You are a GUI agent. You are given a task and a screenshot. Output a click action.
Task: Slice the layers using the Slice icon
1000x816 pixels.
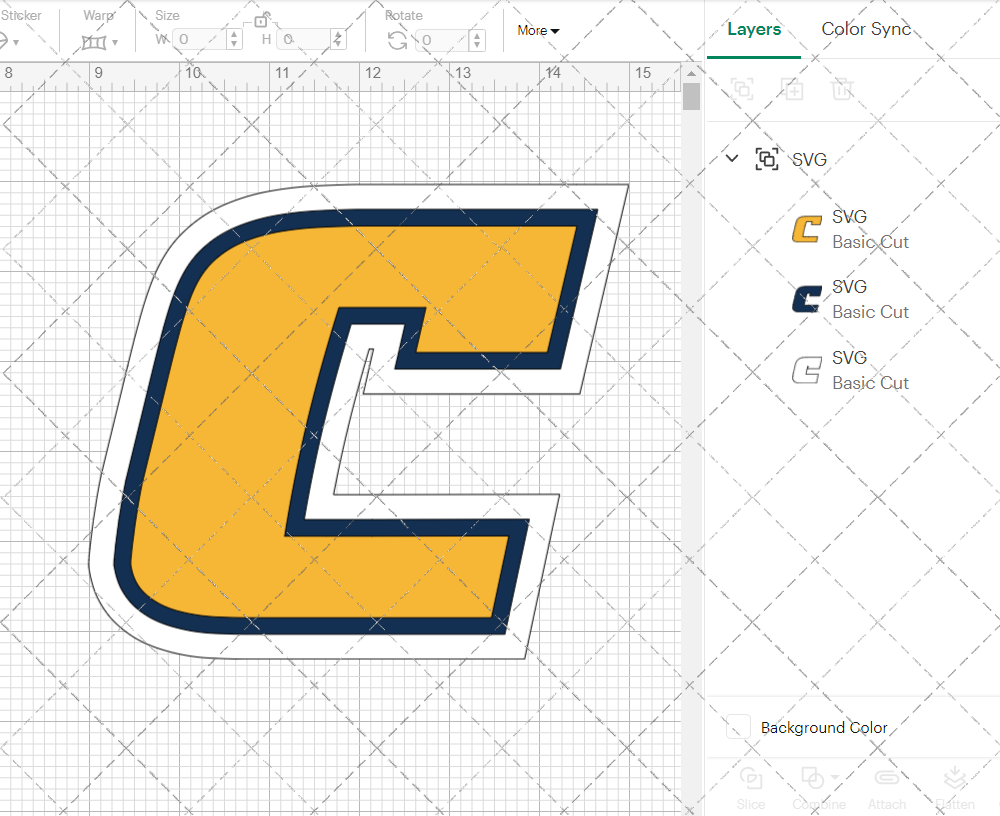coord(751,779)
